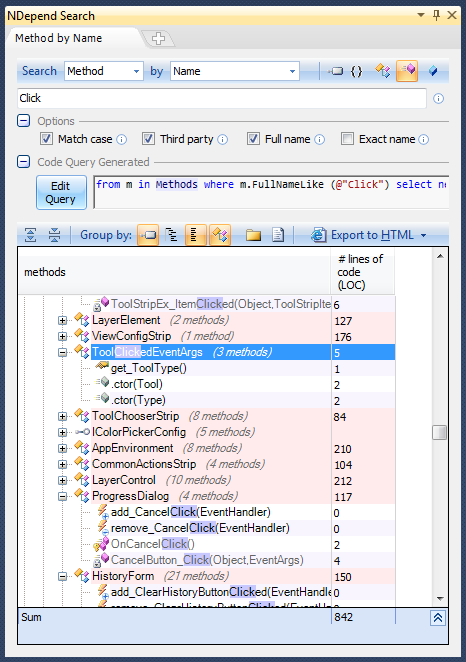Click the info icon beside search box

439,98
